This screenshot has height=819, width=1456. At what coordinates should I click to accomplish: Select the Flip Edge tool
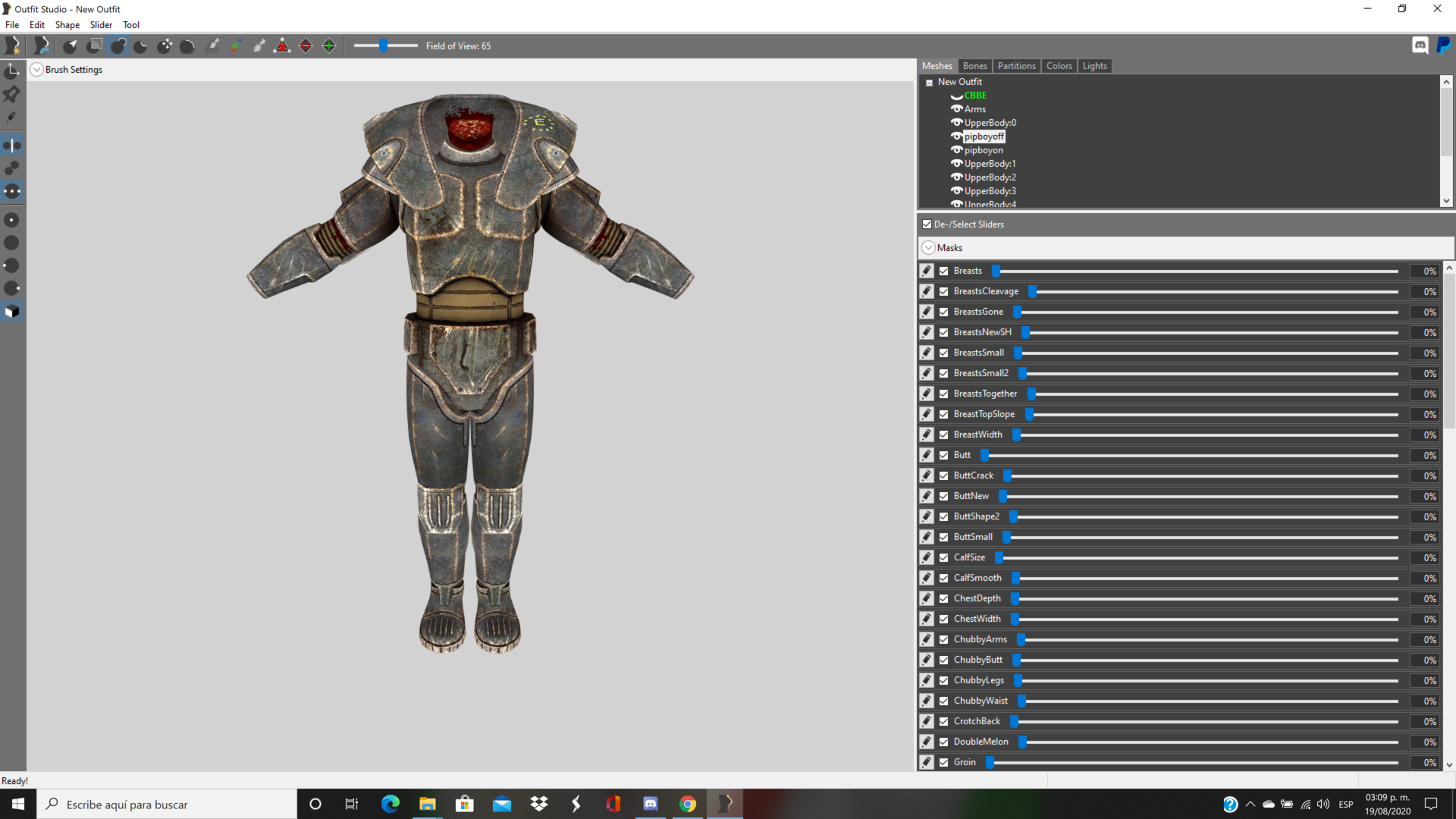click(306, 45)
